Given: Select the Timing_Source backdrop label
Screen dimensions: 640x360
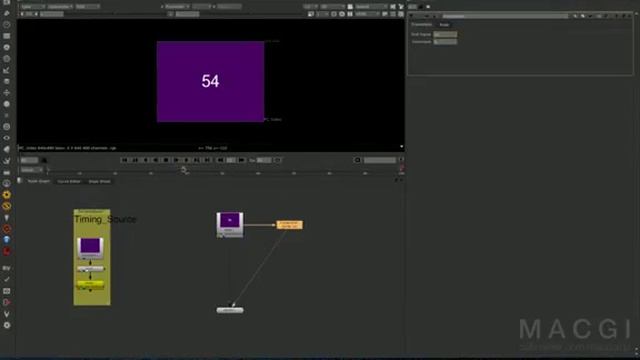Looking at the screenshot, I should [105, 219].
